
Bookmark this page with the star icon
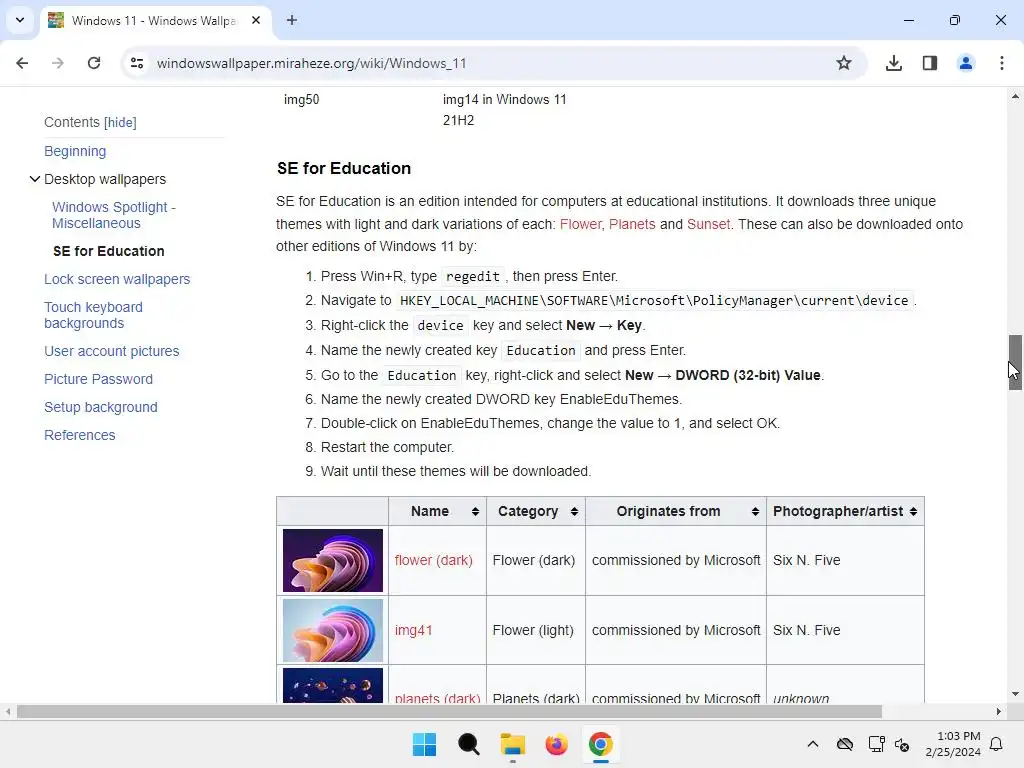pyautogui.click(x=844, y=63)
